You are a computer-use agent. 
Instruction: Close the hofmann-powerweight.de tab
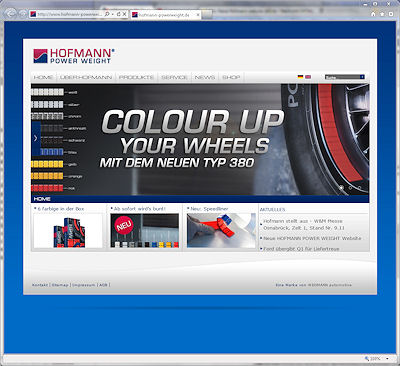(198, 15)
